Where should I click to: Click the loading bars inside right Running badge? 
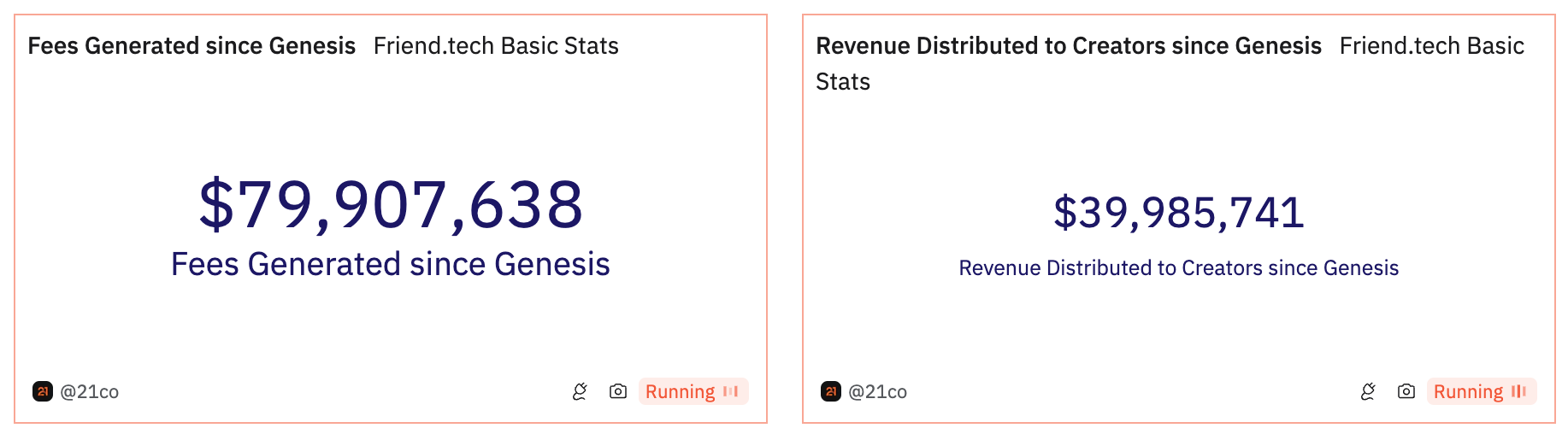coord(1518,391)
